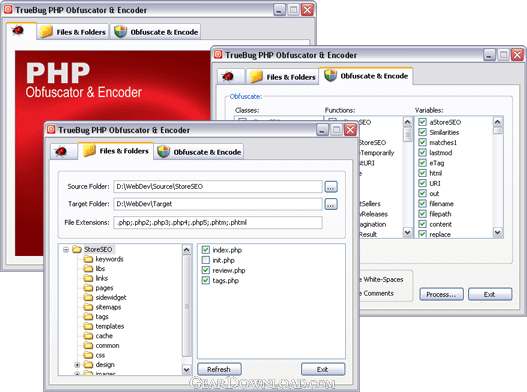Select css folder in tree
Screen dimensions: 527x392
pos(100,355)
